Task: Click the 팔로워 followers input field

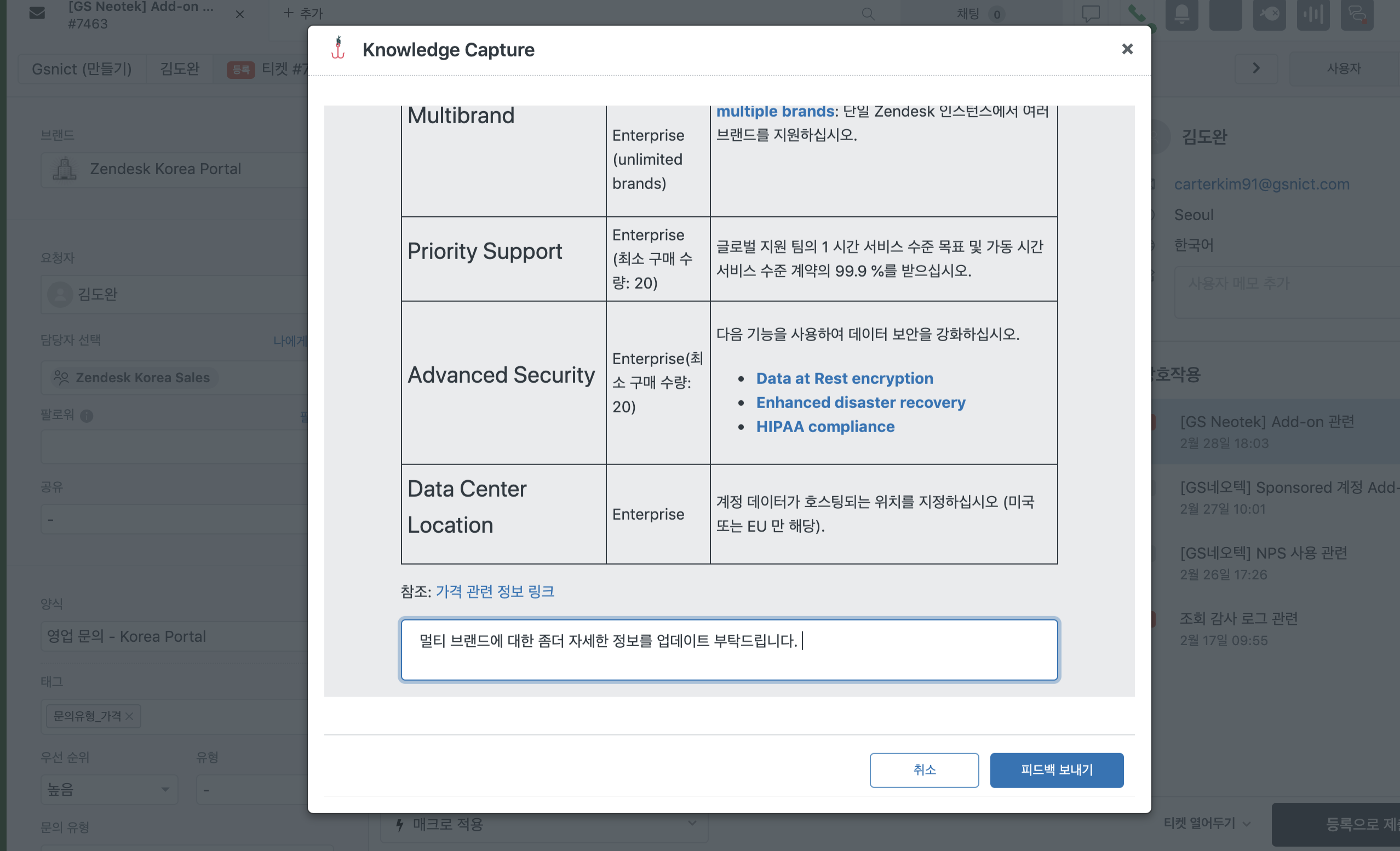Action: pos(174,446)
